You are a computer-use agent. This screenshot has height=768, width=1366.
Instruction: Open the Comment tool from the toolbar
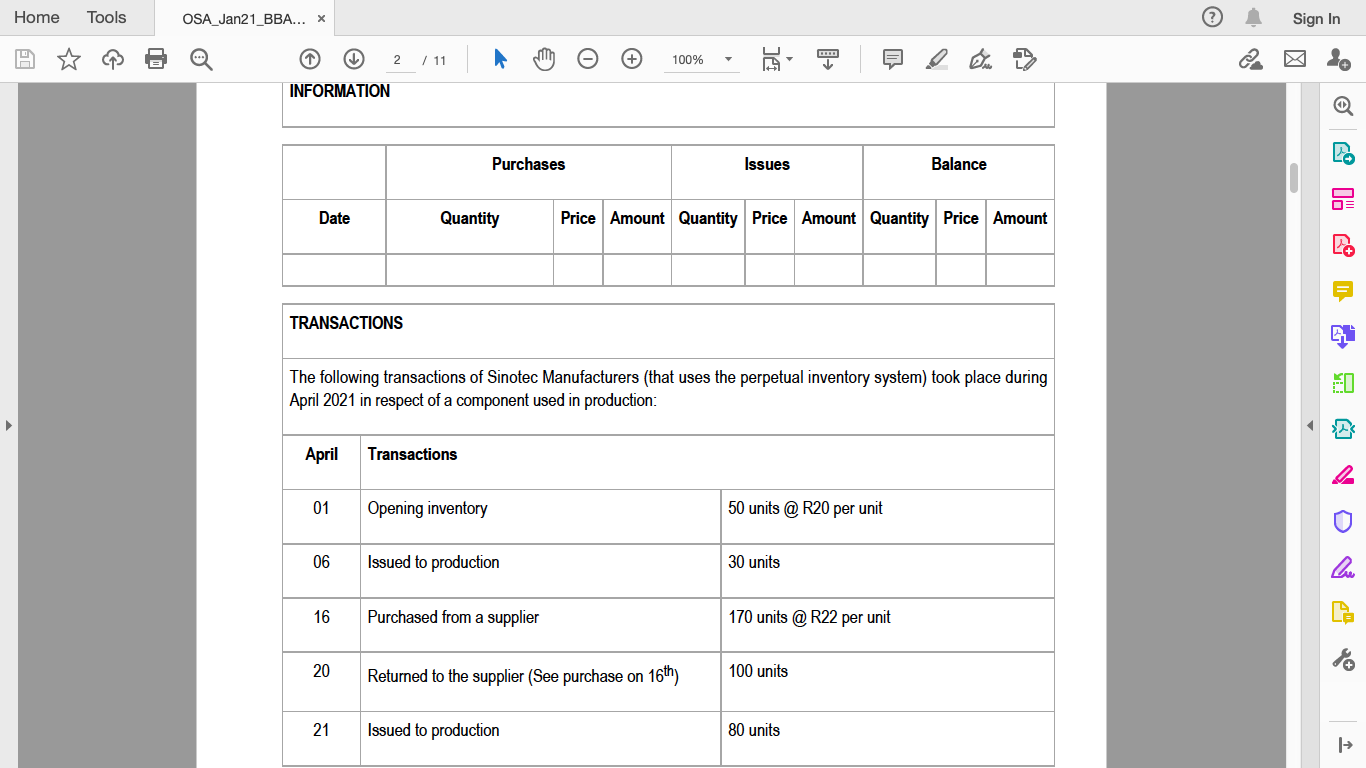(891, 59)
